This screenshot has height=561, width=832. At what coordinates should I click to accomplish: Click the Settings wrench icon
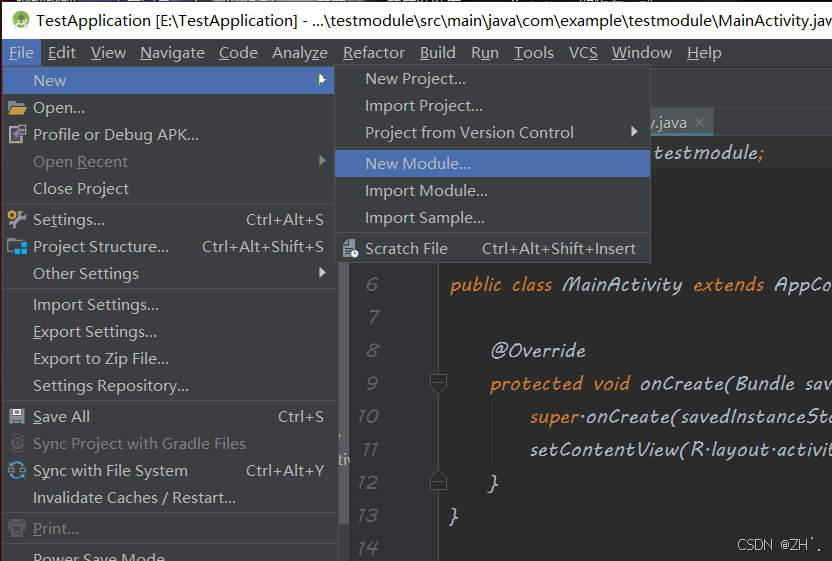pos(17,219)
